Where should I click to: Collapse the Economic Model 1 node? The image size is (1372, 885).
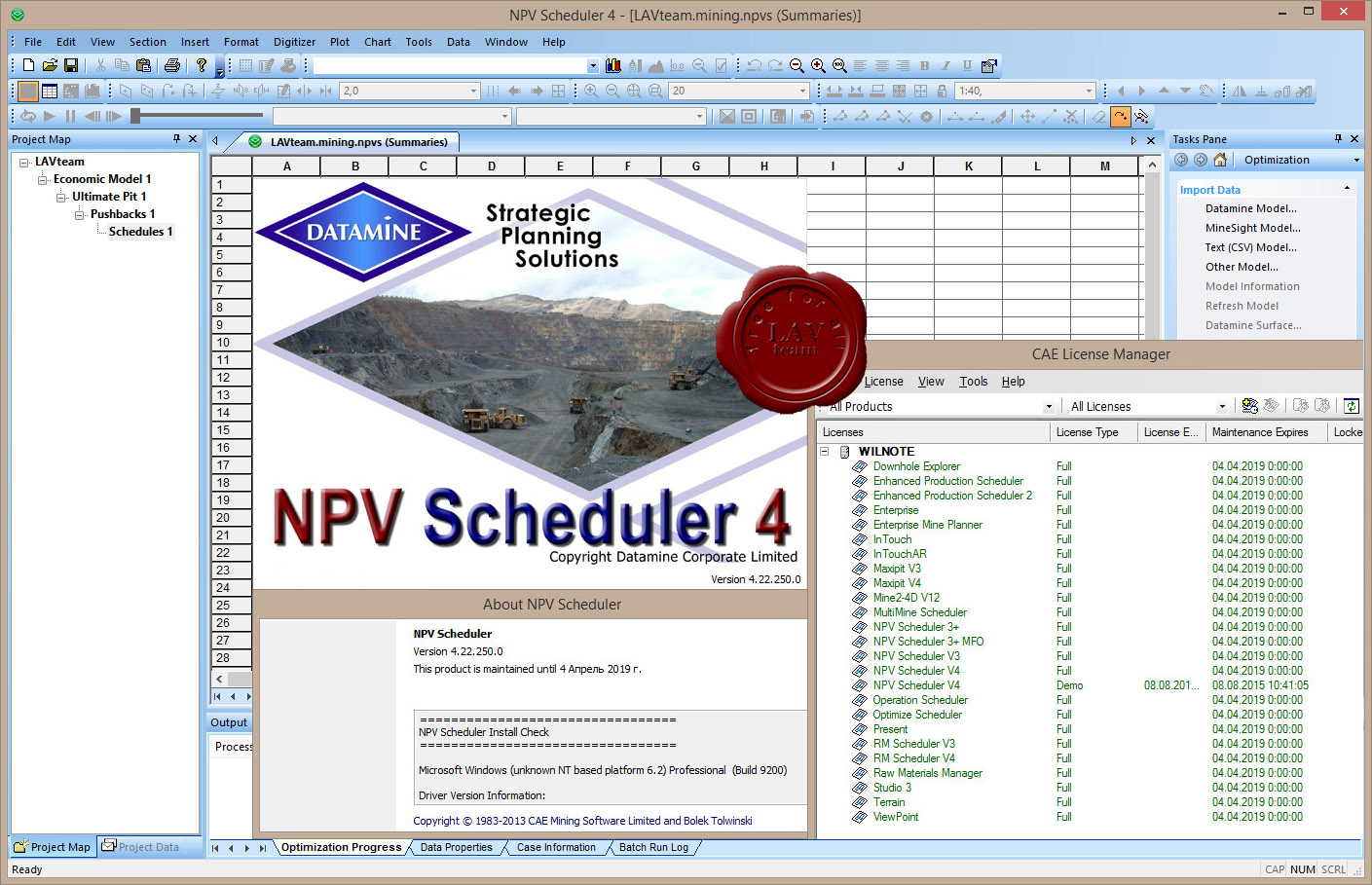pyautogui.click(x=43, y=179)
